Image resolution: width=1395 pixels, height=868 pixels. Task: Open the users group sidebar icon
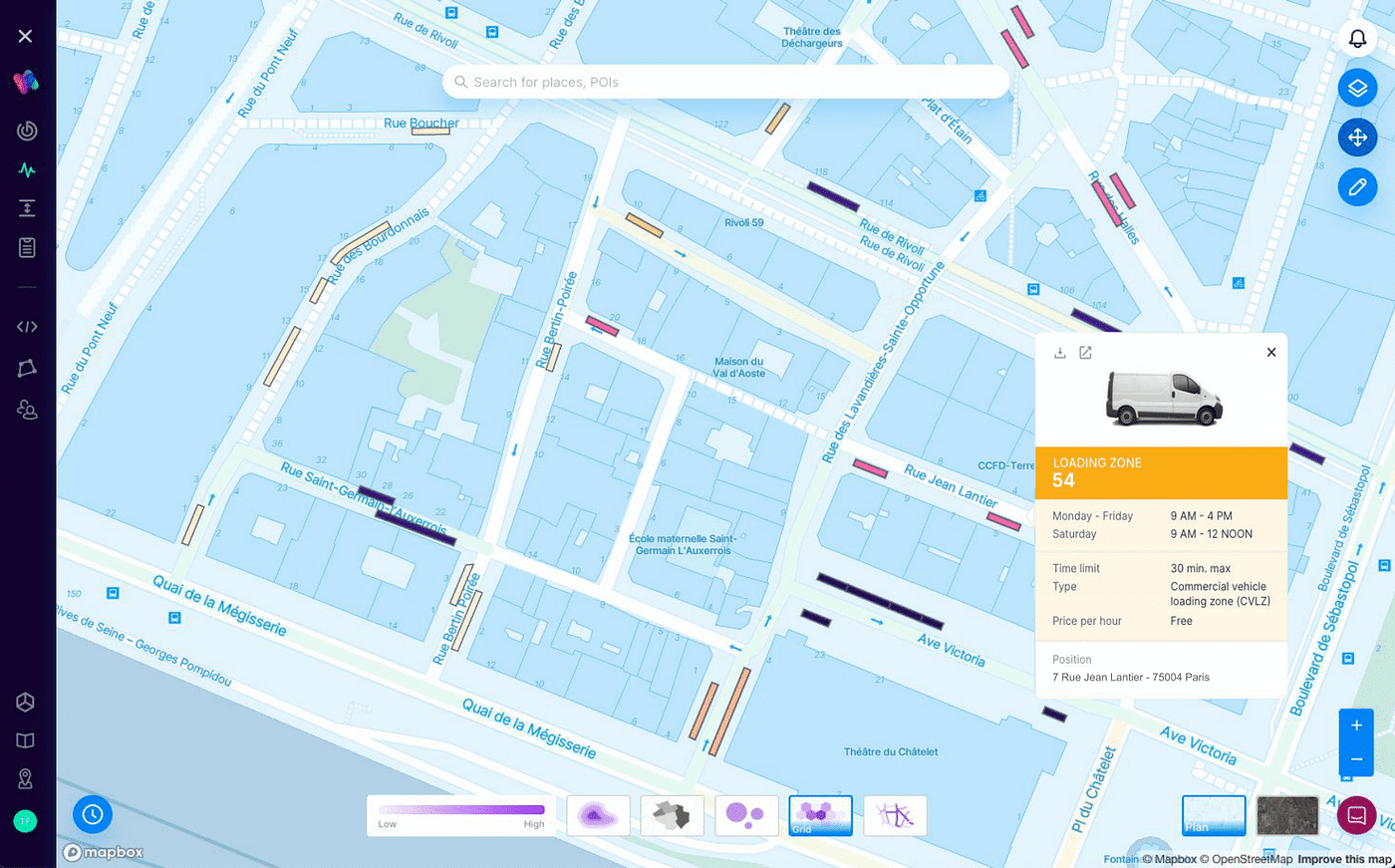click(27, 410)
